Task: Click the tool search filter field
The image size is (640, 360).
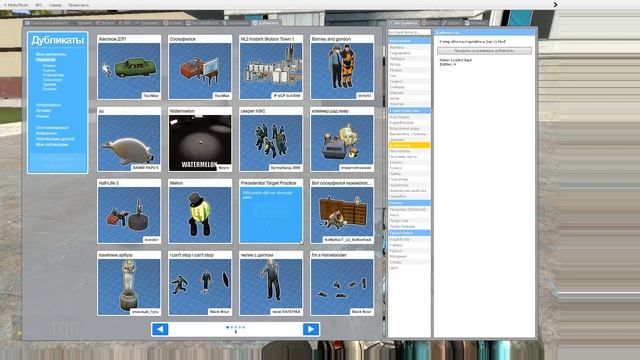Action: (409, 32)
